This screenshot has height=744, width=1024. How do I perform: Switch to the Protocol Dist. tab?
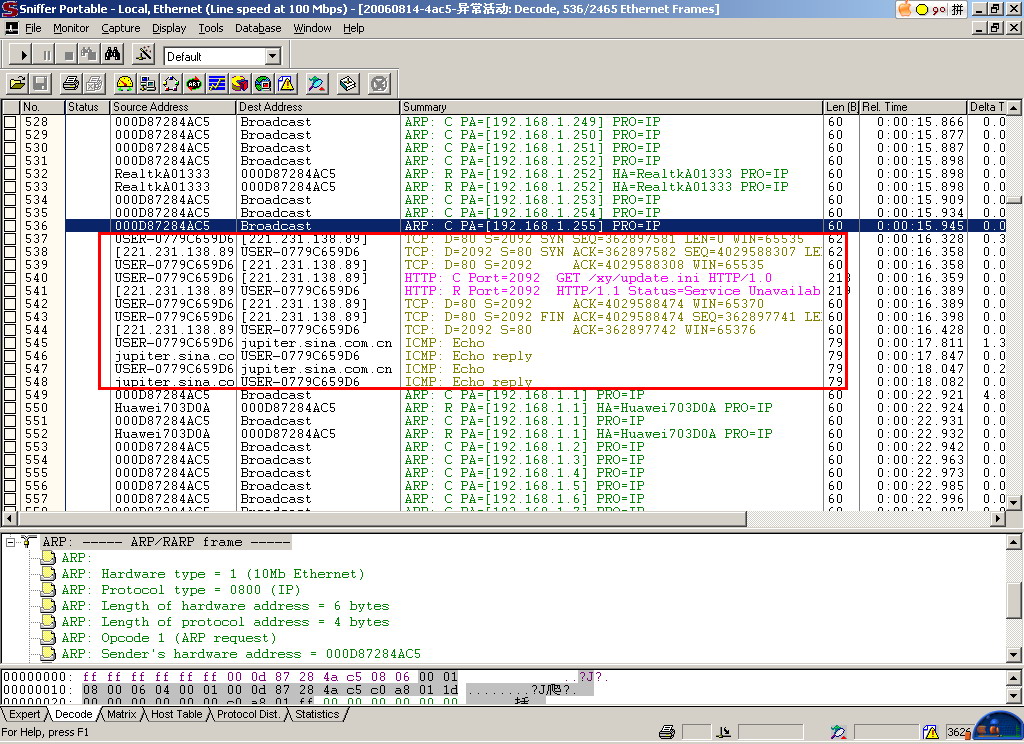[249, 714]
